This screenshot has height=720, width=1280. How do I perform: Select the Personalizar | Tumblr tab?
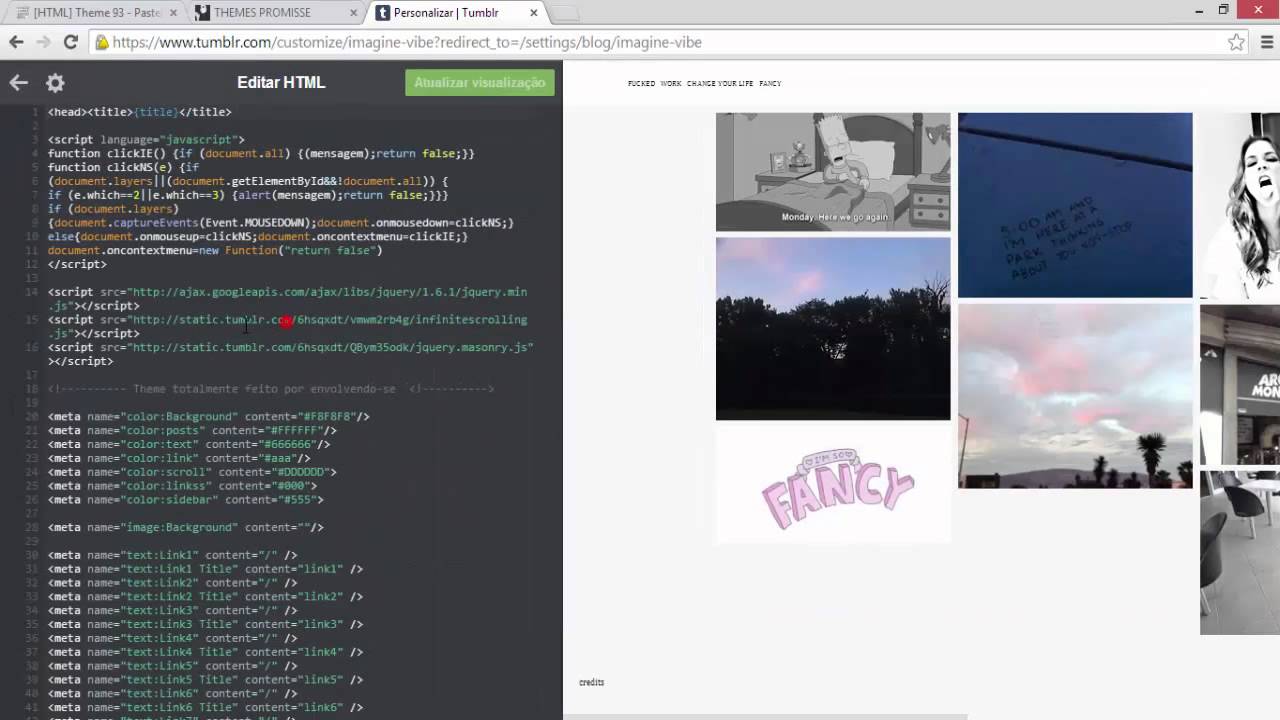pyautogui.click(x=456, y=13)
